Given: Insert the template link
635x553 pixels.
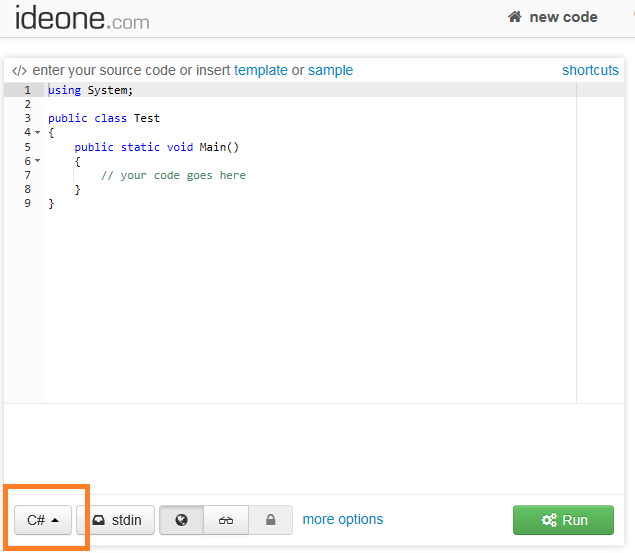Looking at the screenshot, I should click(261, 70).
